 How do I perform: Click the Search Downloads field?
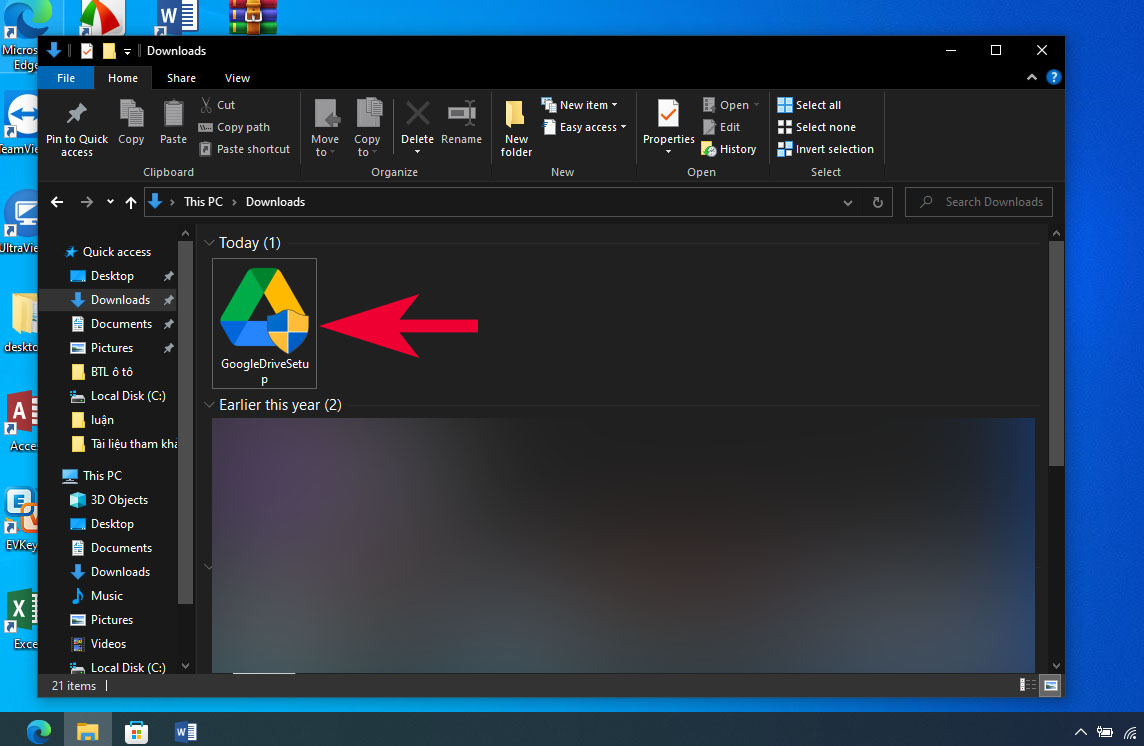(x=979, y=202)
